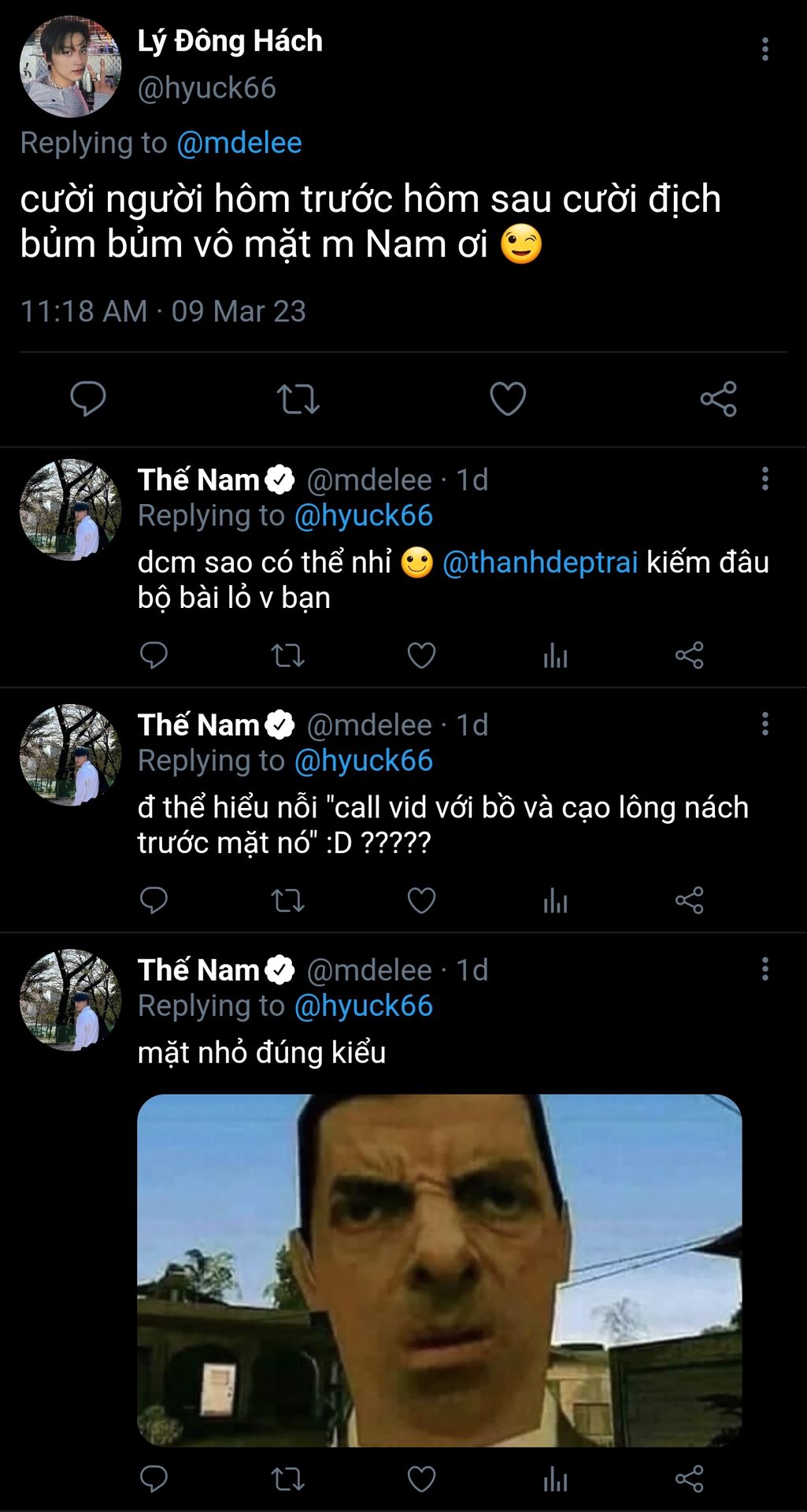Like the main tweet from @hyuck66

(x=508, y=398)
